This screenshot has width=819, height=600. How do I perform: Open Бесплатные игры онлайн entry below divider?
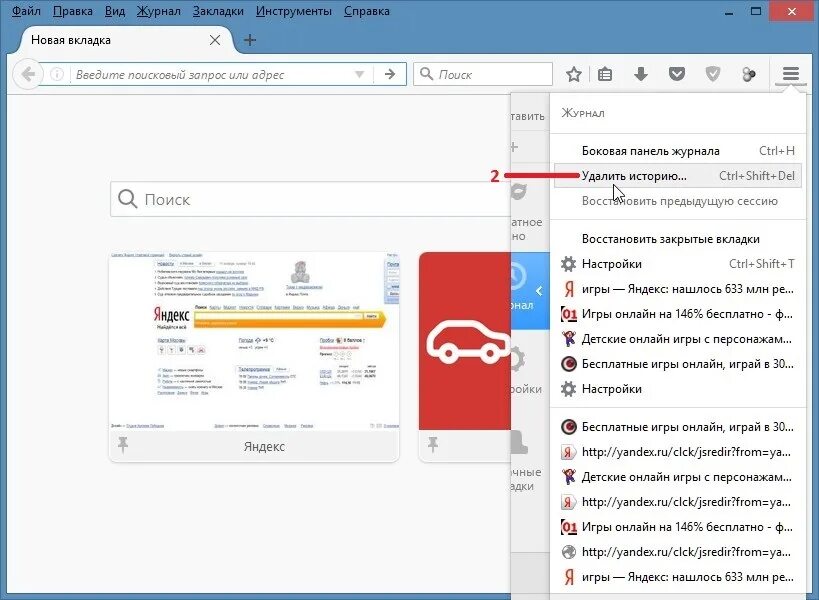pyautogui.click(x=677, y=427)
